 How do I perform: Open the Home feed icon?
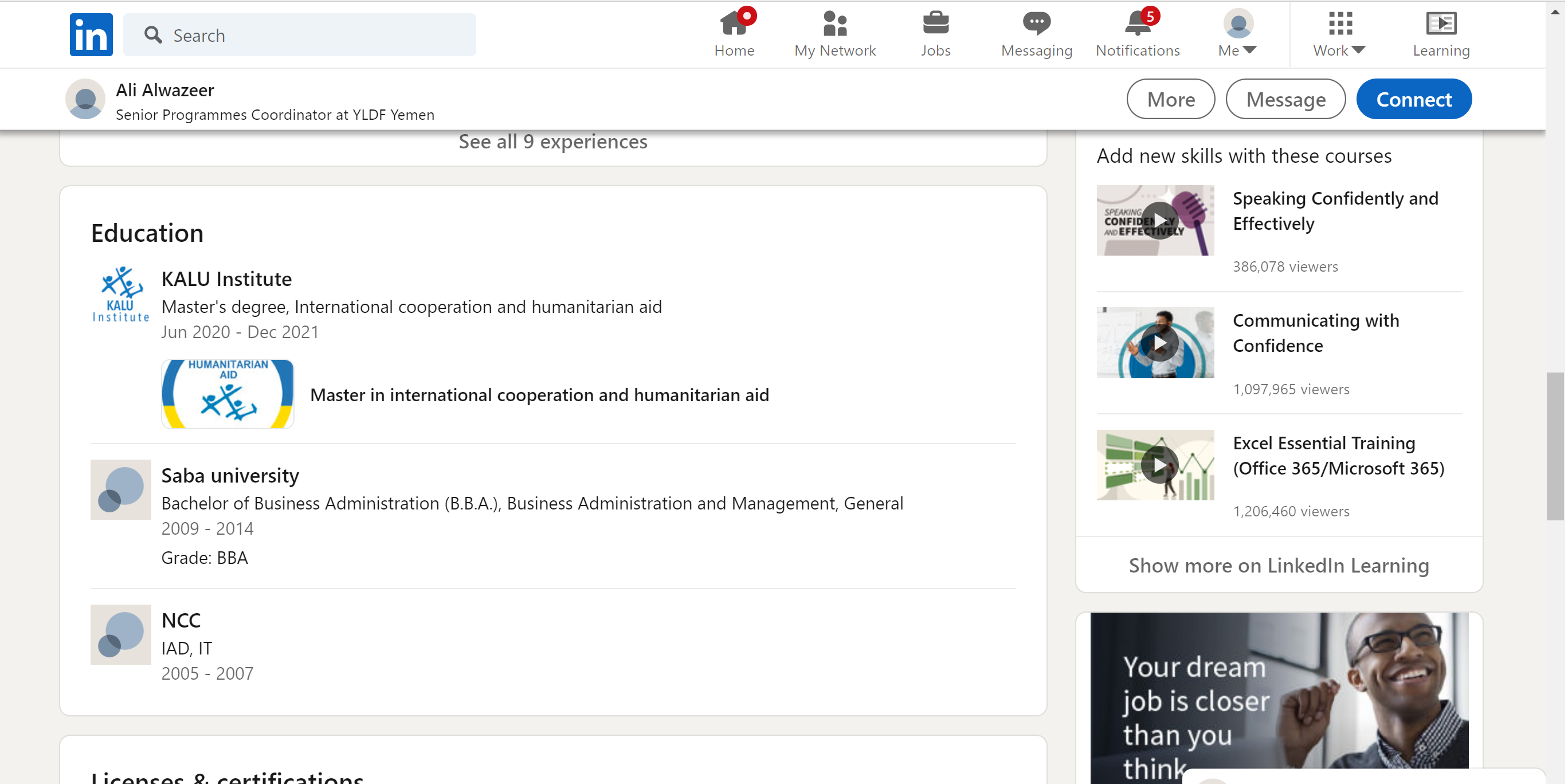(x=734, y=24)
